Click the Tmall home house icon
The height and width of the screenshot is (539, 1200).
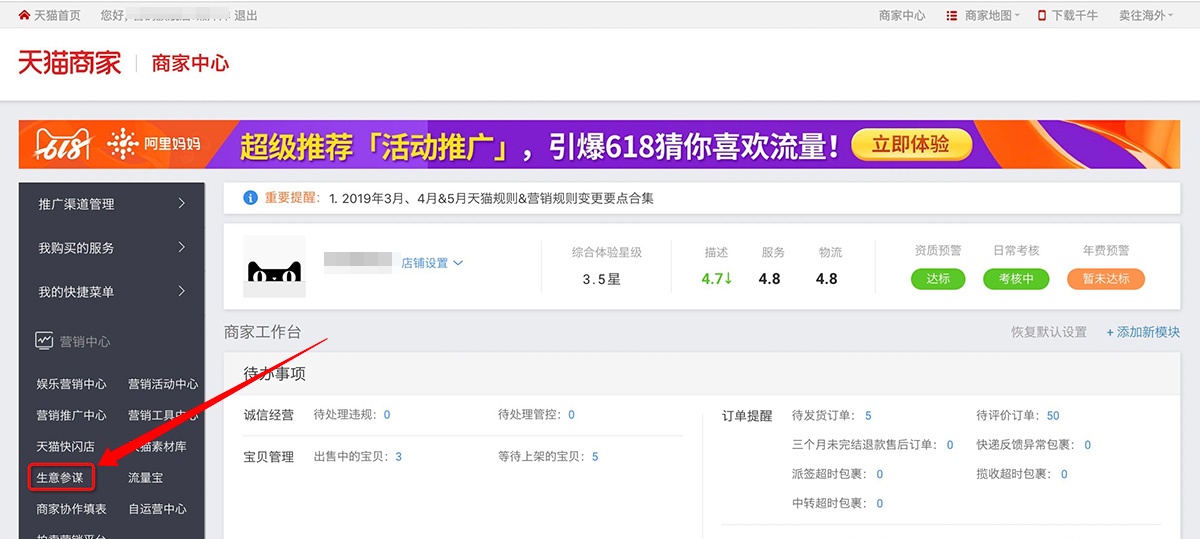point(24,15)
